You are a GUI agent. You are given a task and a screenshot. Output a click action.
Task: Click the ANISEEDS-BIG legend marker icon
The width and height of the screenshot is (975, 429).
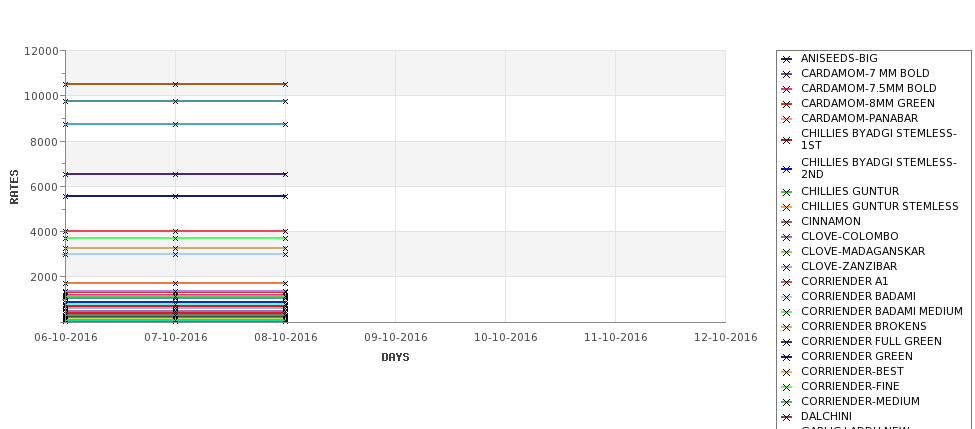[x=786, y=60]
